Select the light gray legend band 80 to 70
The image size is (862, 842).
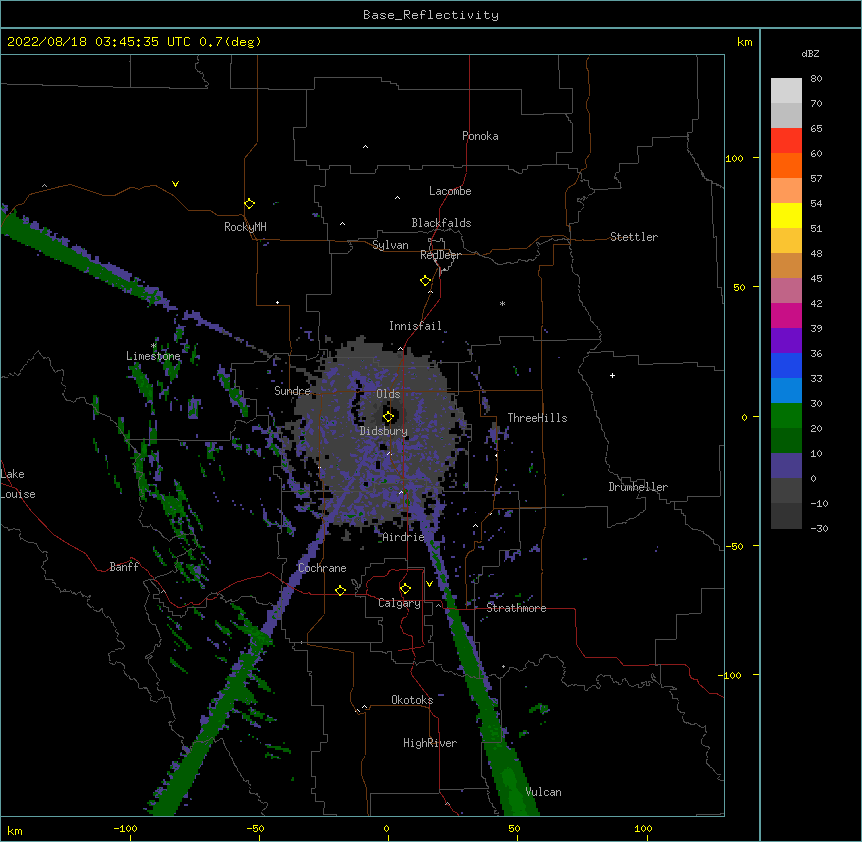(x=786, y=91)
